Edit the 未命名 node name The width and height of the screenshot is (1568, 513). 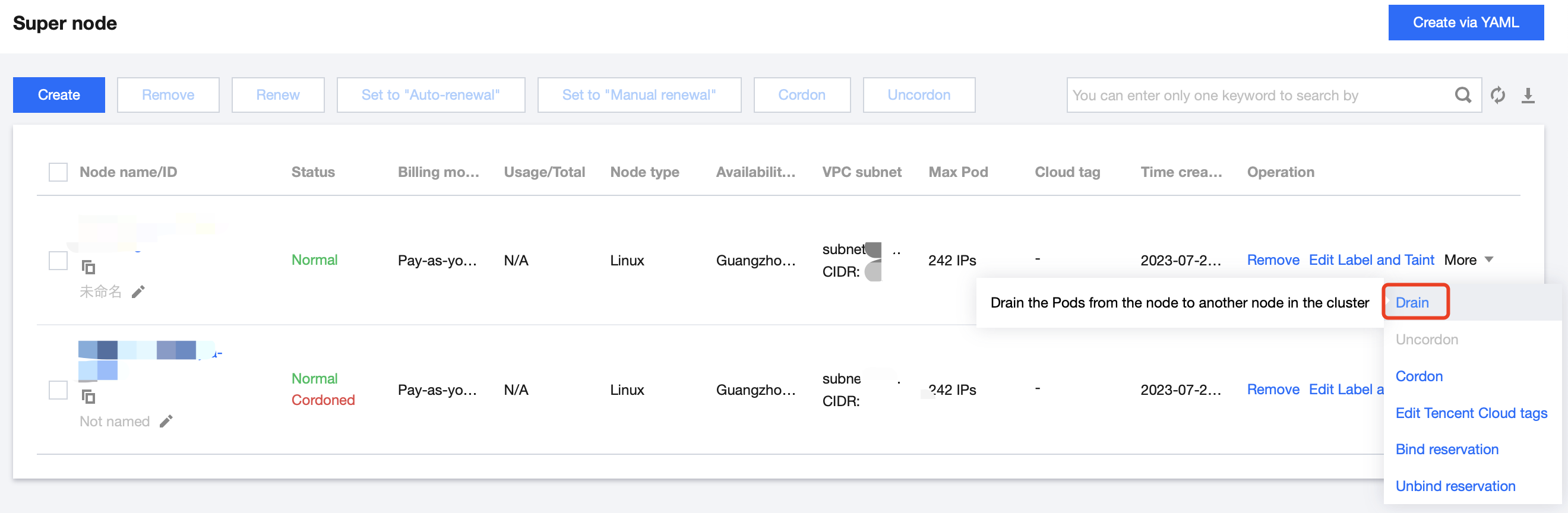coord(139,292)
